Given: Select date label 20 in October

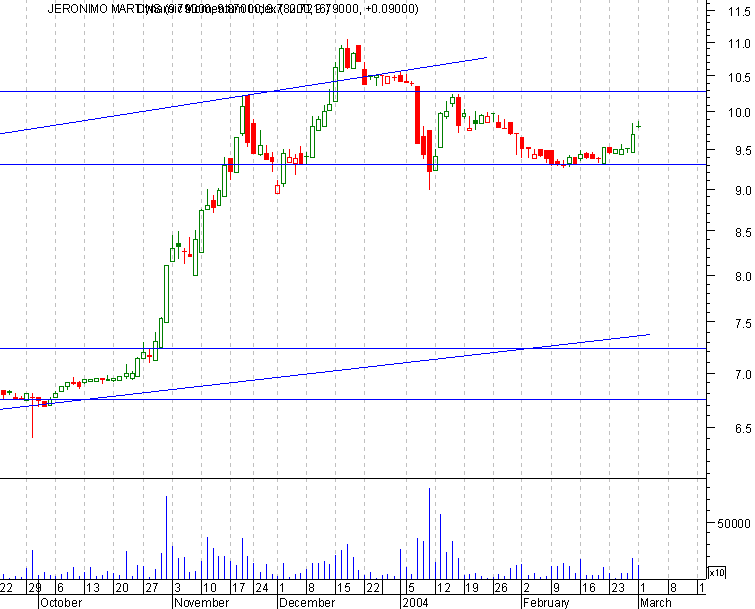Looking at the screenshot, I should point(122,588).
